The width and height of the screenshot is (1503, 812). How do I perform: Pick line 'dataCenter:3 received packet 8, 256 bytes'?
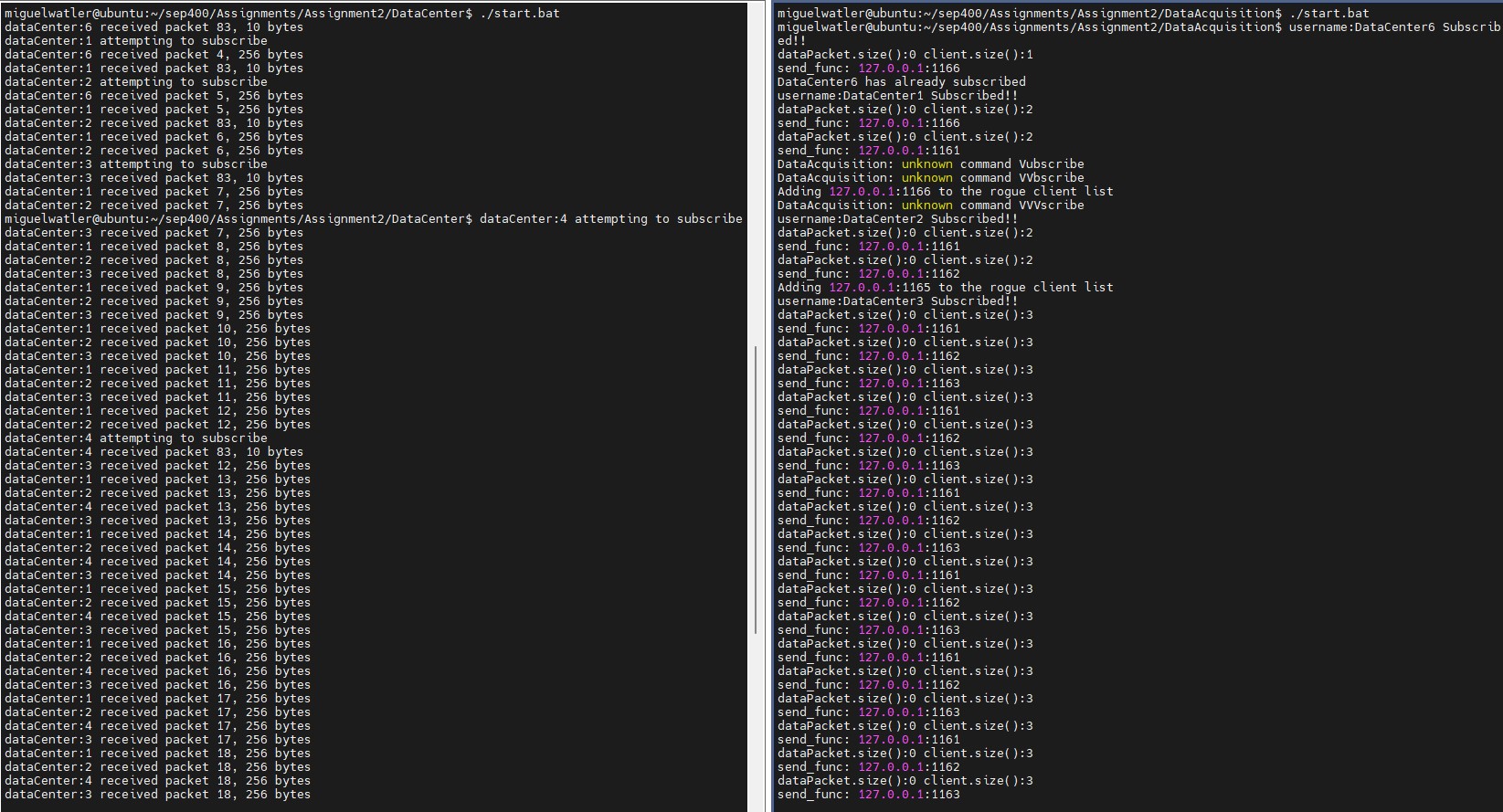coord(153,274)
